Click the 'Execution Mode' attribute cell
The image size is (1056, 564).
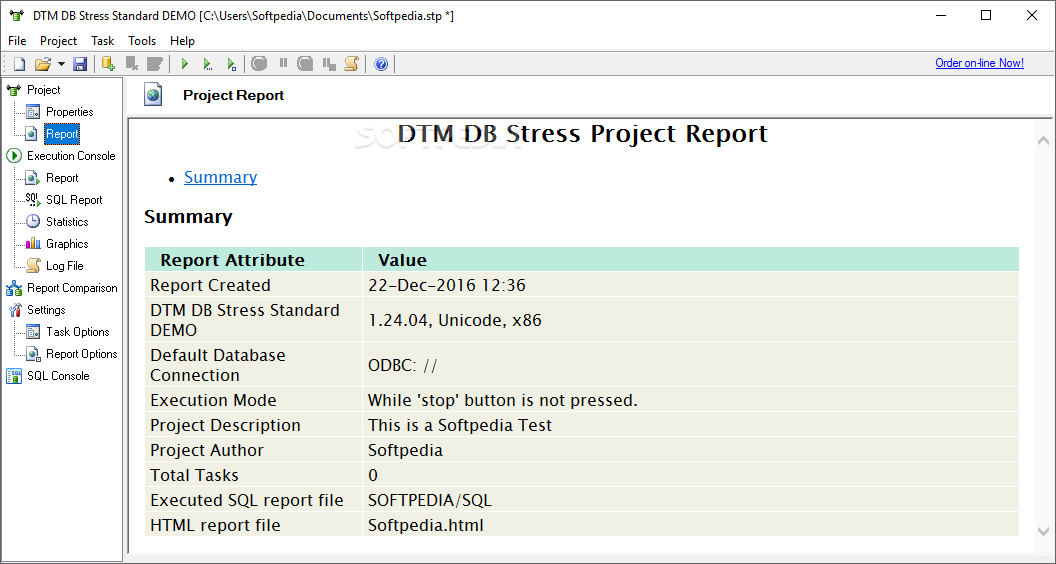[x=254, y=400]
